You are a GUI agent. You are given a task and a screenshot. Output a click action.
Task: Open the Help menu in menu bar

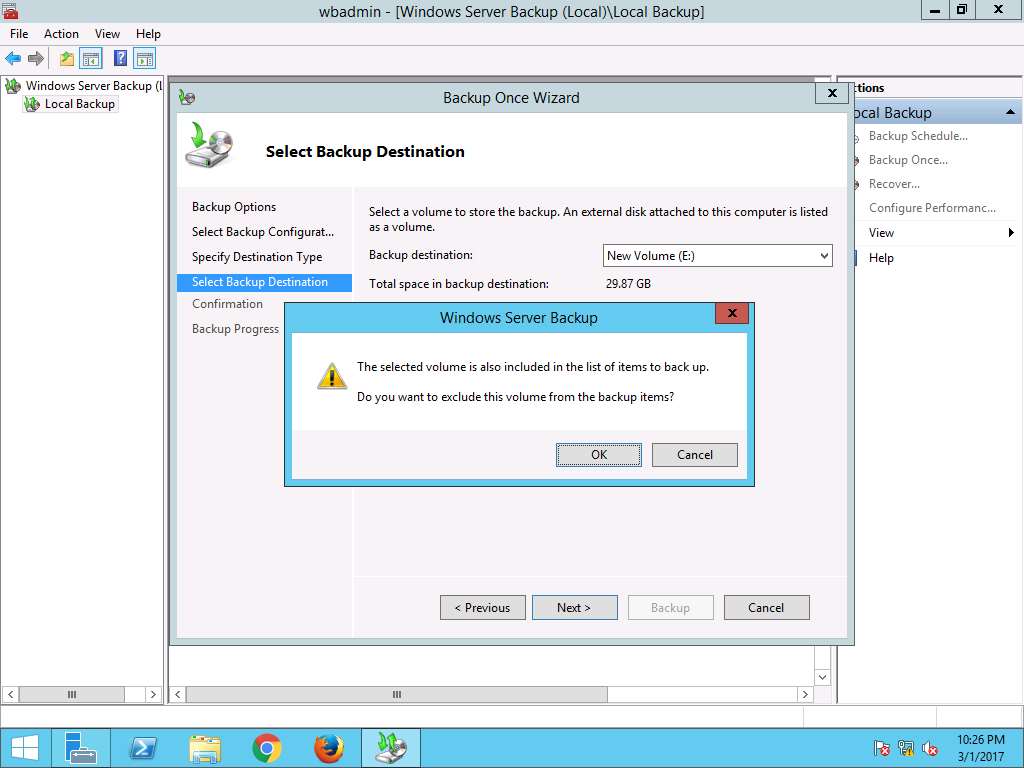(x=148, y=34)
